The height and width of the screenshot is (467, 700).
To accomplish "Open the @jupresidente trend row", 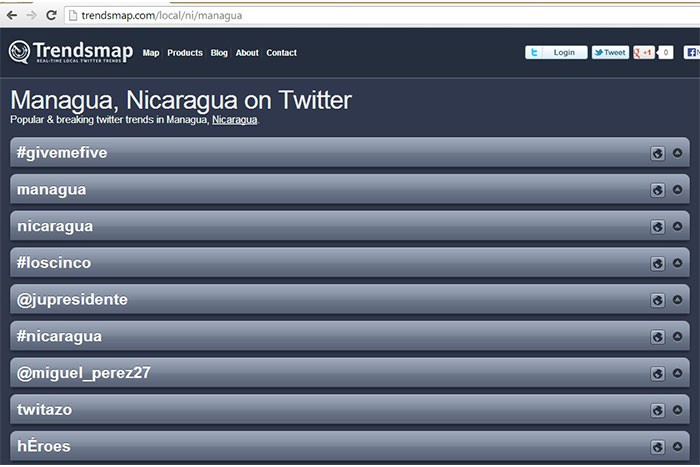I will tap(350, 299).
